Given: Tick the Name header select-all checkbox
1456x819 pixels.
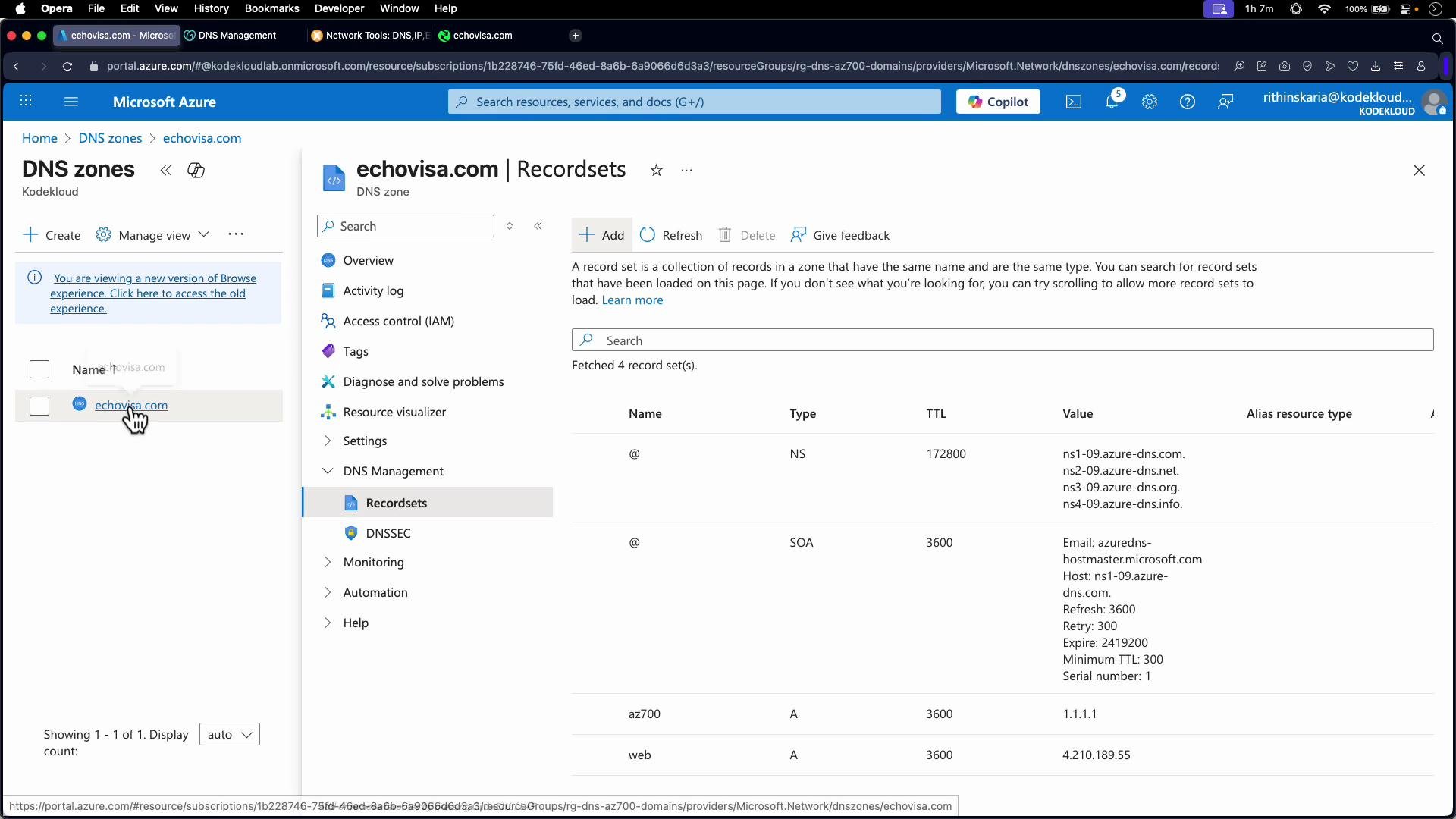Looking at the screenshot, I should 39,369.
